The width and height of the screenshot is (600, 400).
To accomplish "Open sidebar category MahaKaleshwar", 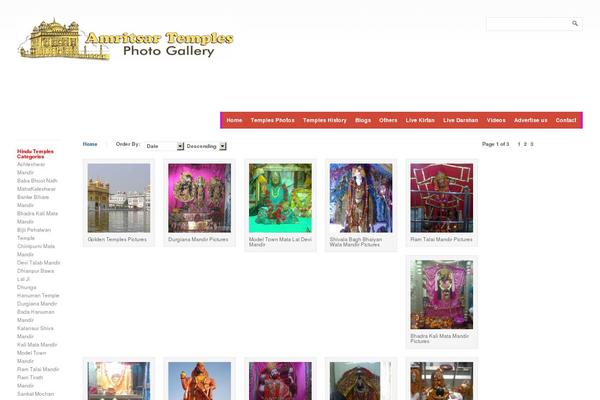I will [x=36, y=189].
